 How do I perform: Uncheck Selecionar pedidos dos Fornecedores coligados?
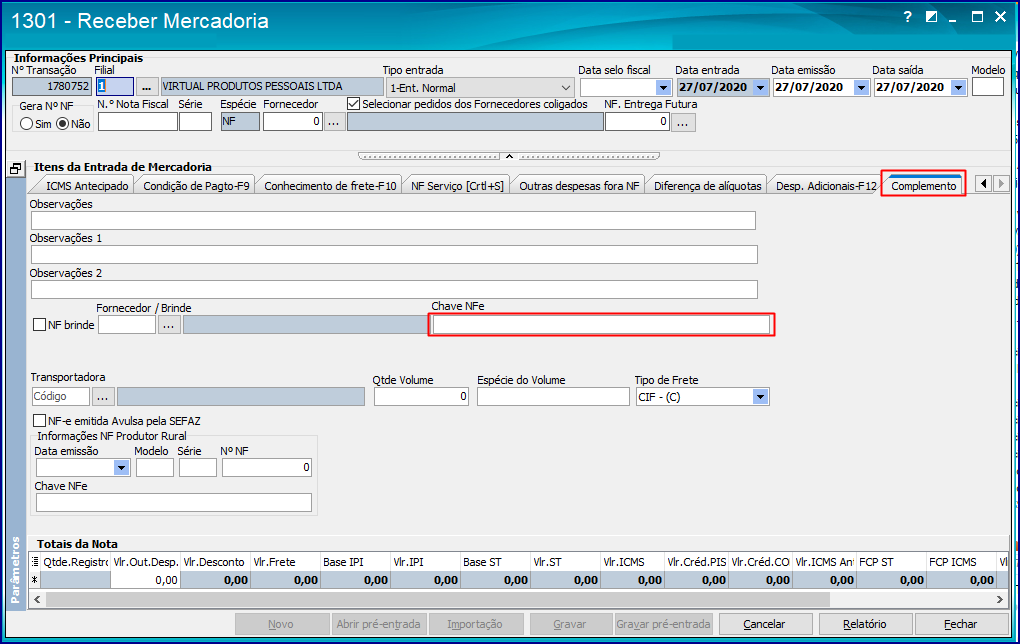353,104
